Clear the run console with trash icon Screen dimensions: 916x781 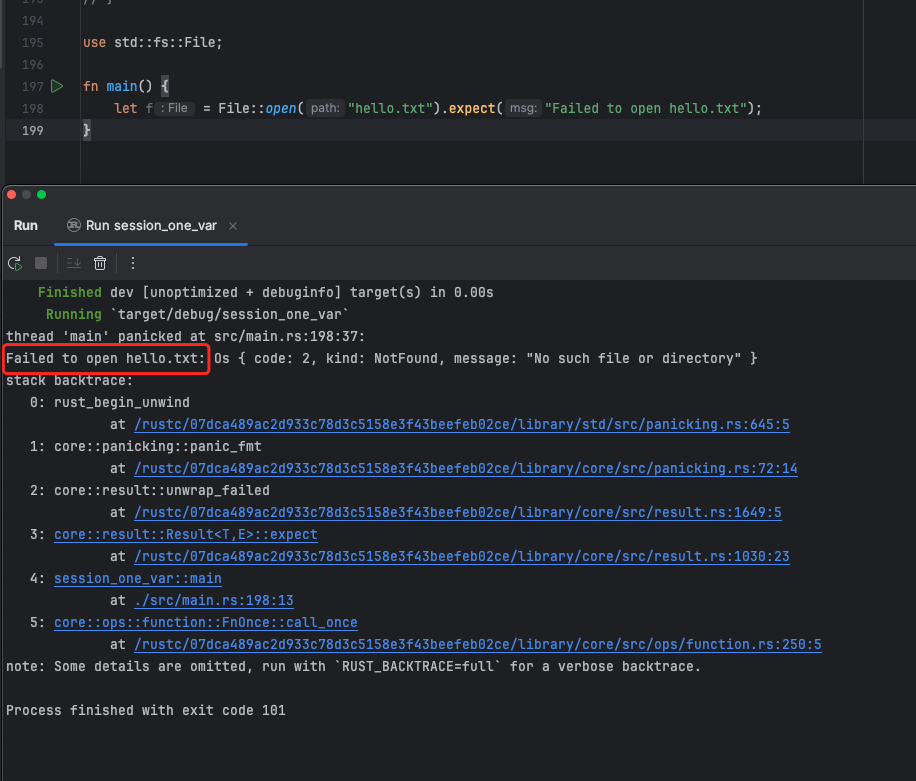tap(100, 263)
